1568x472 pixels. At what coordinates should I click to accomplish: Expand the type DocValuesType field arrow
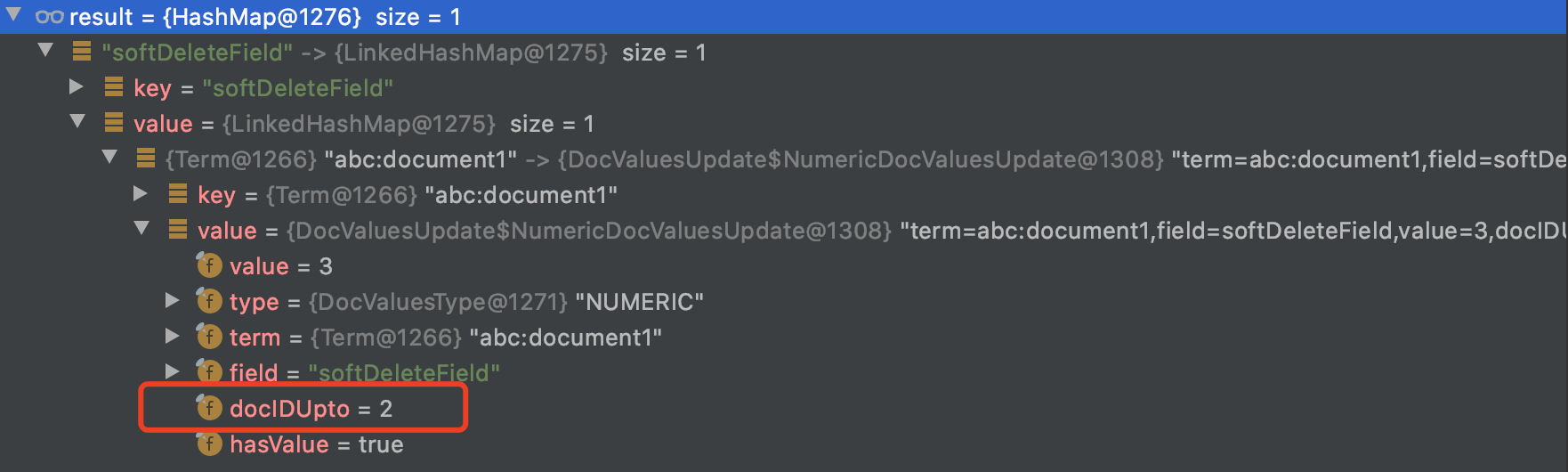pos(173,300)
